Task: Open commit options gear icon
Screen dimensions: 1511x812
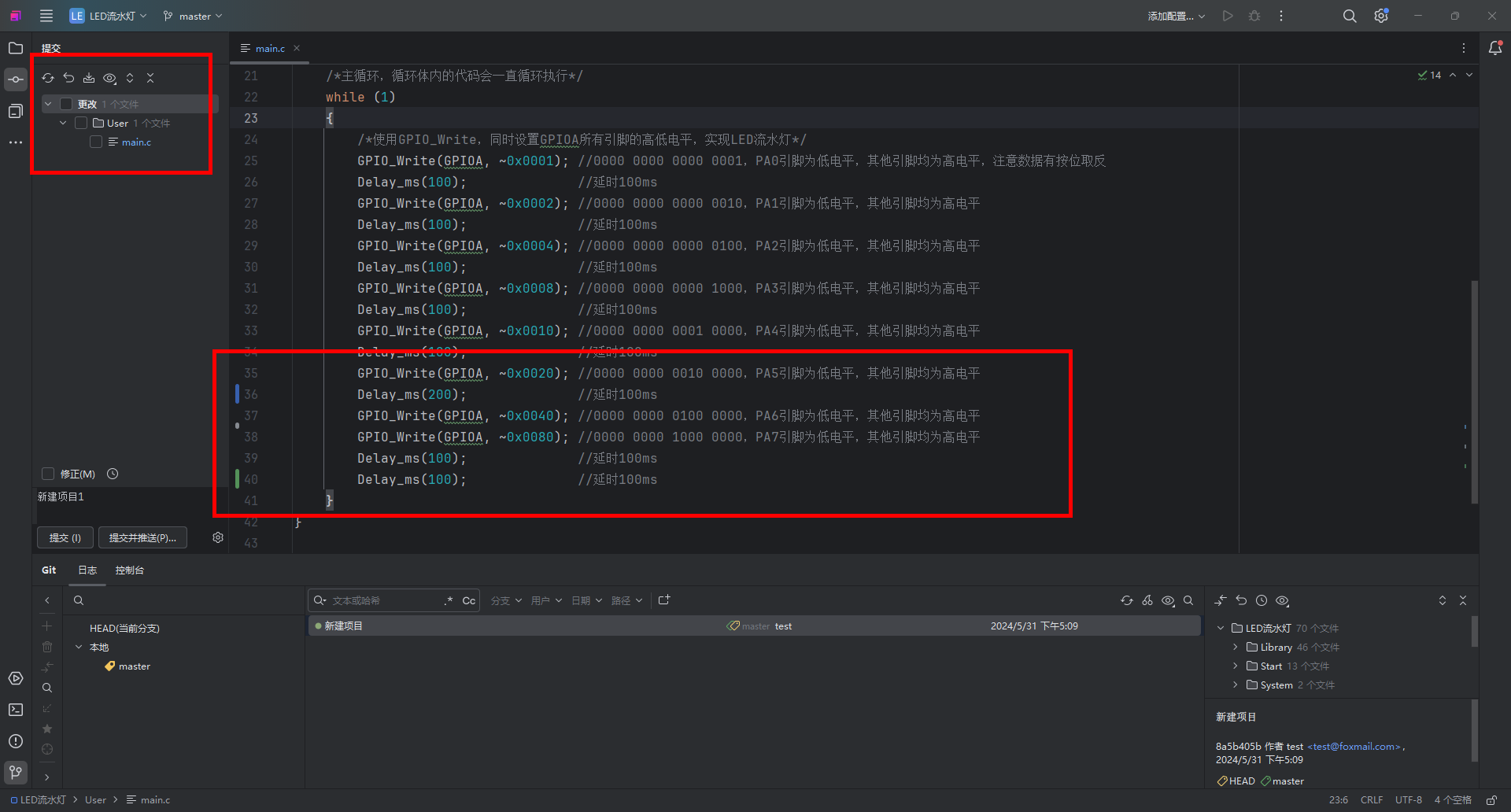Action: [x=218, y=537]
